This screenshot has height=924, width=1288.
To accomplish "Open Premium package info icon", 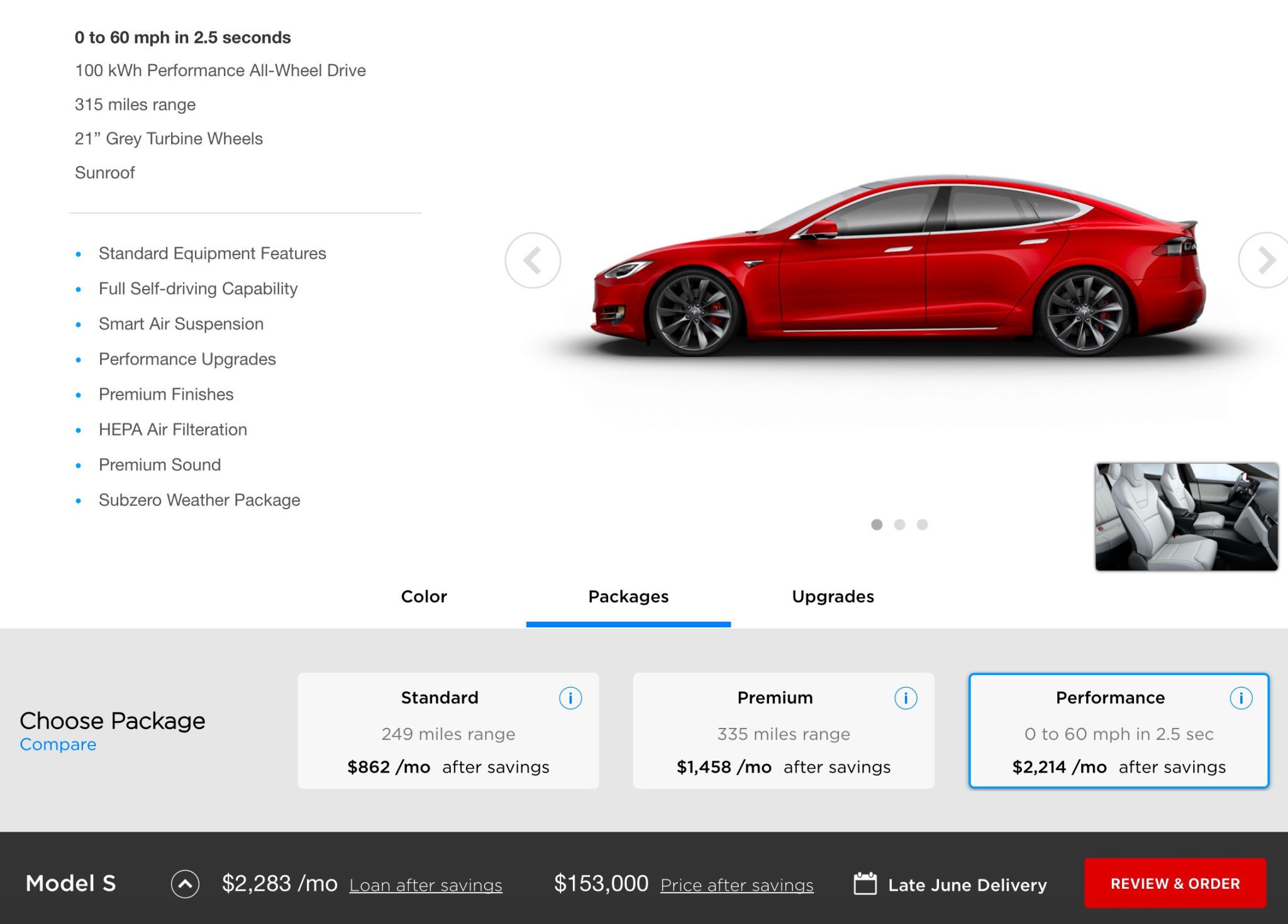I will 906,698.
